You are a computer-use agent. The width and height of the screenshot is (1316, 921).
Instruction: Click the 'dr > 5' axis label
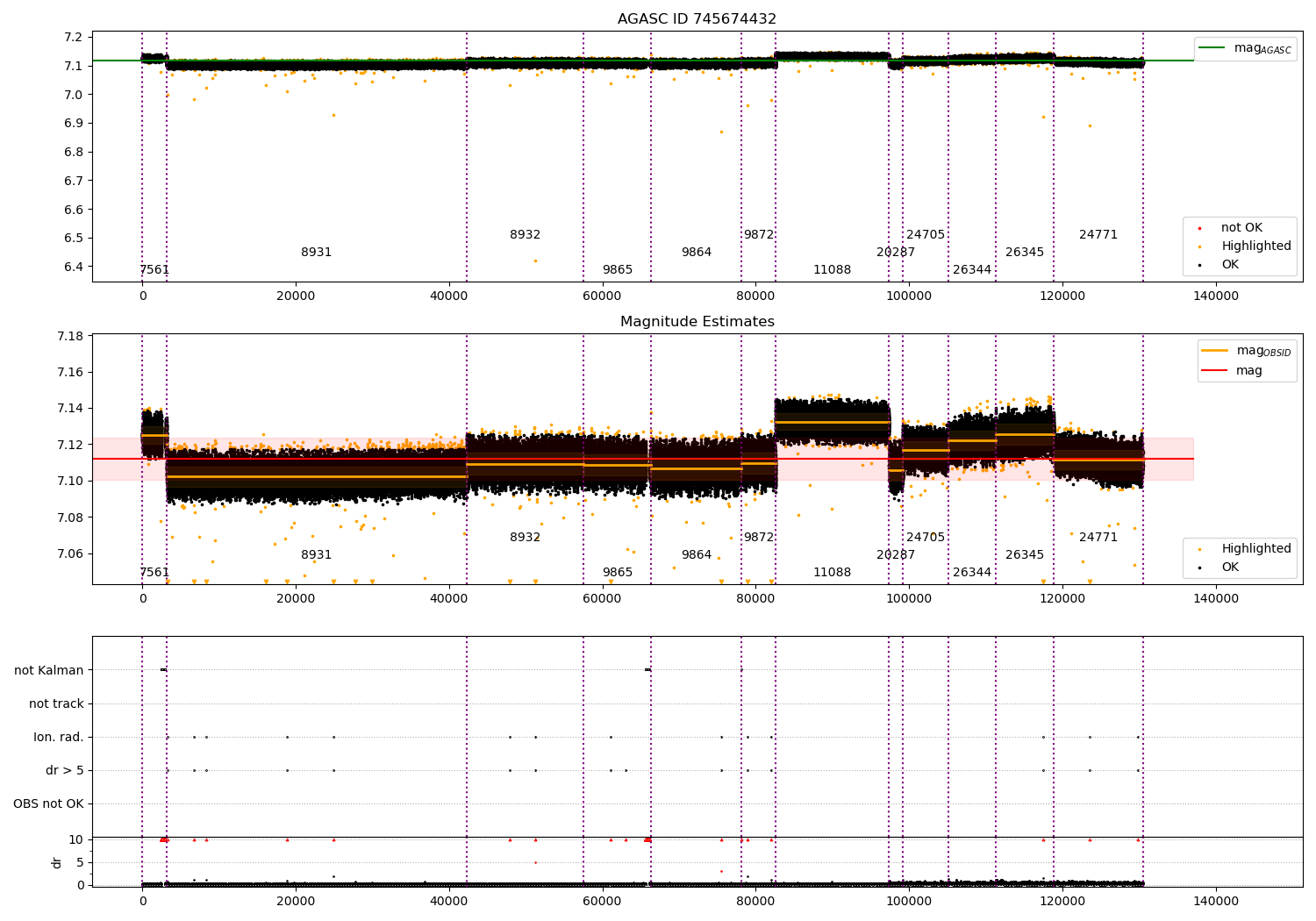(65, 771)
